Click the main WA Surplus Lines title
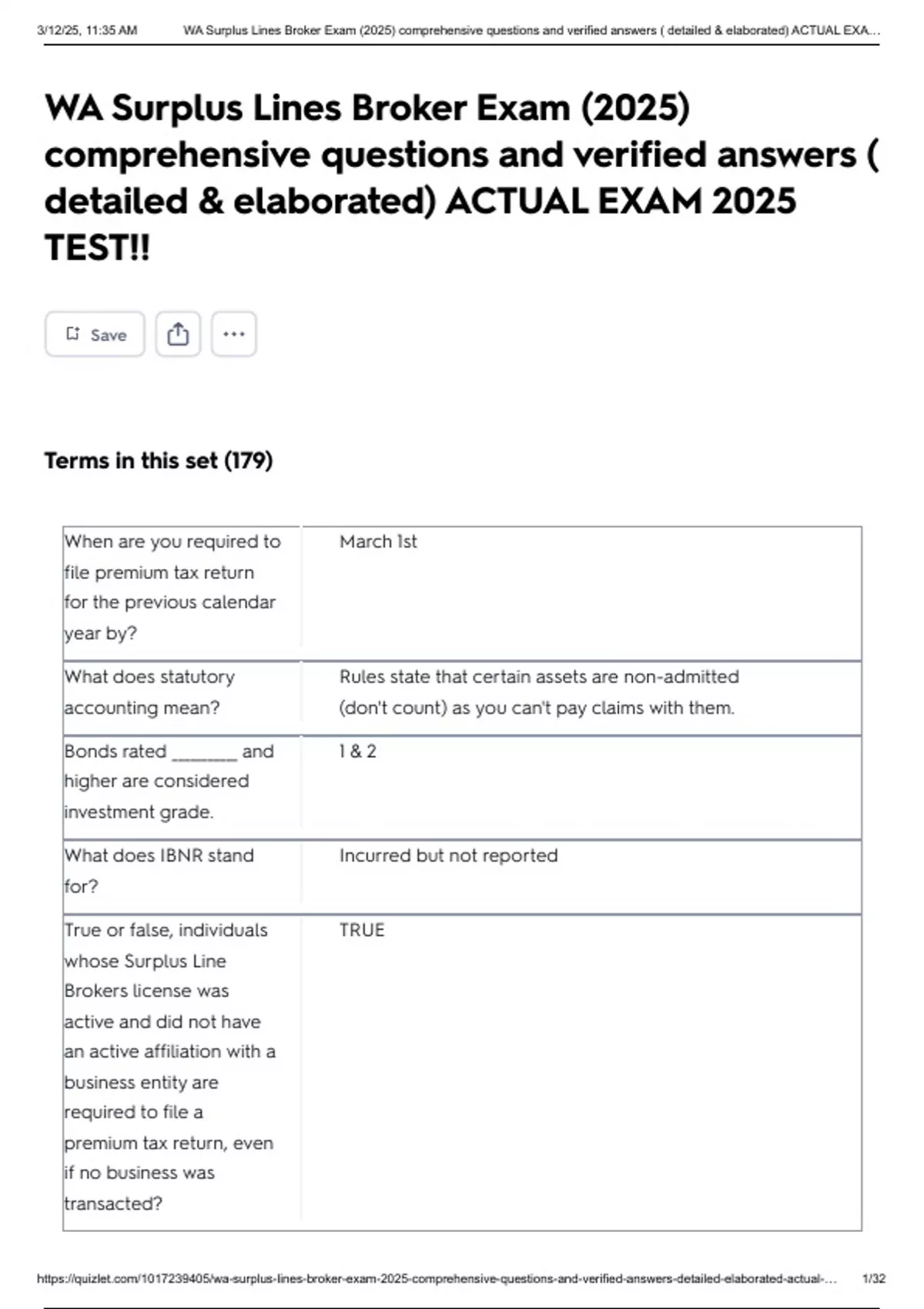Image resolution: width=924 pixels, height=1309 pixels. coord(460,177)
